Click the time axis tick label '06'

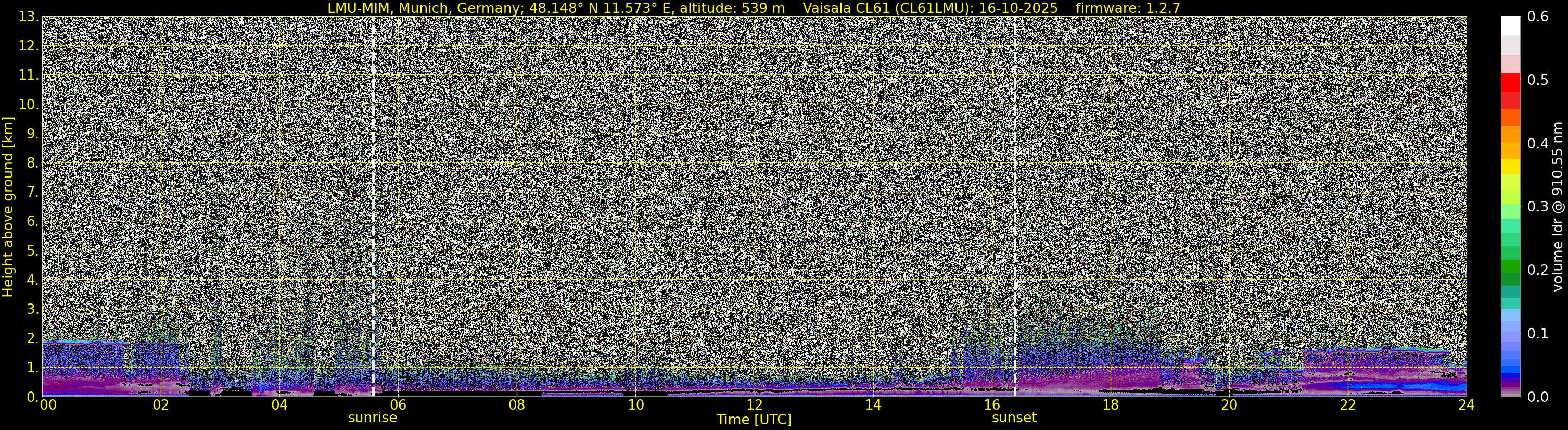(x=398, y=405)
